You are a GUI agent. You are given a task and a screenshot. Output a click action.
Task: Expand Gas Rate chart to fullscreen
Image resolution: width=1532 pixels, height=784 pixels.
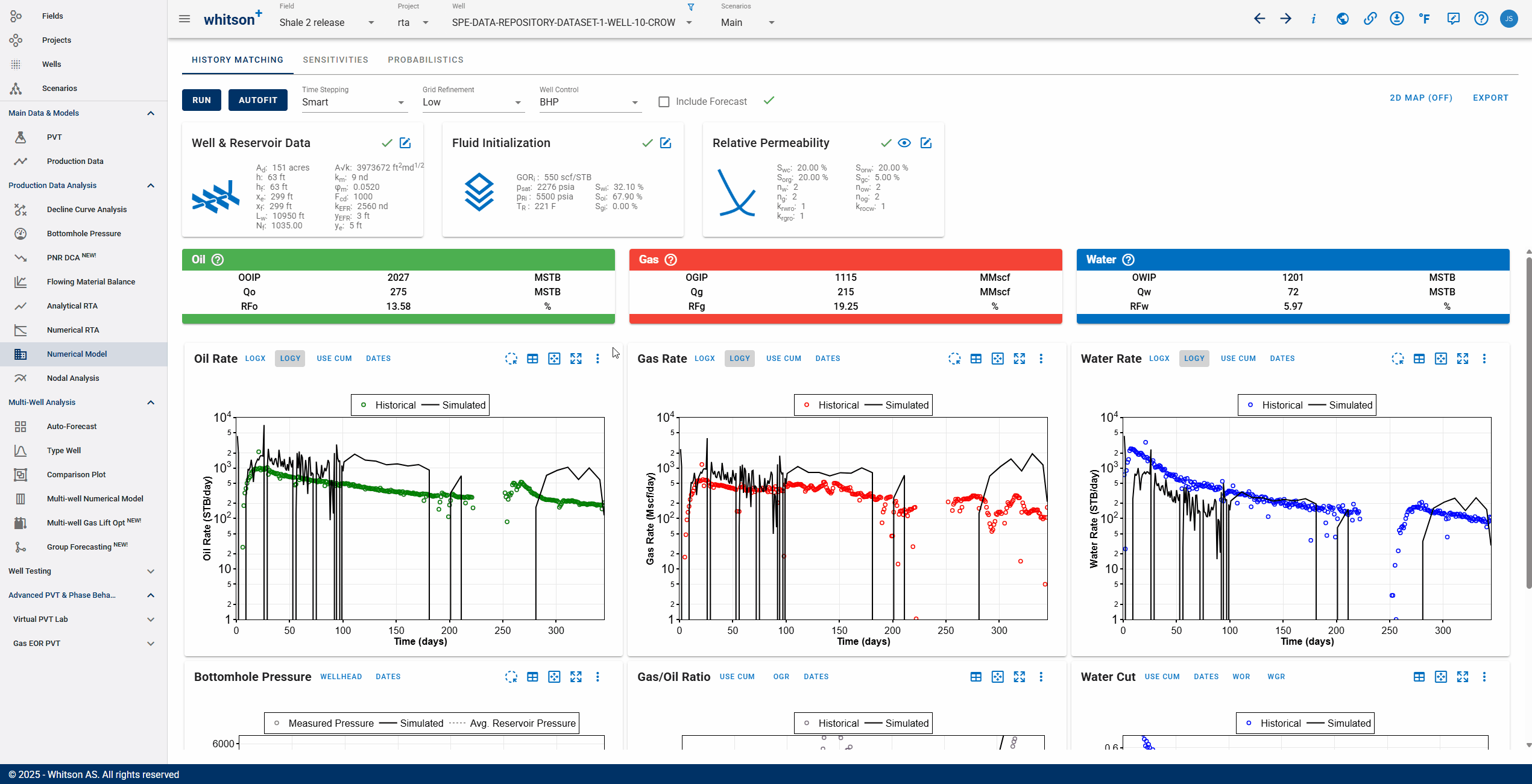tap(1020, 359)
